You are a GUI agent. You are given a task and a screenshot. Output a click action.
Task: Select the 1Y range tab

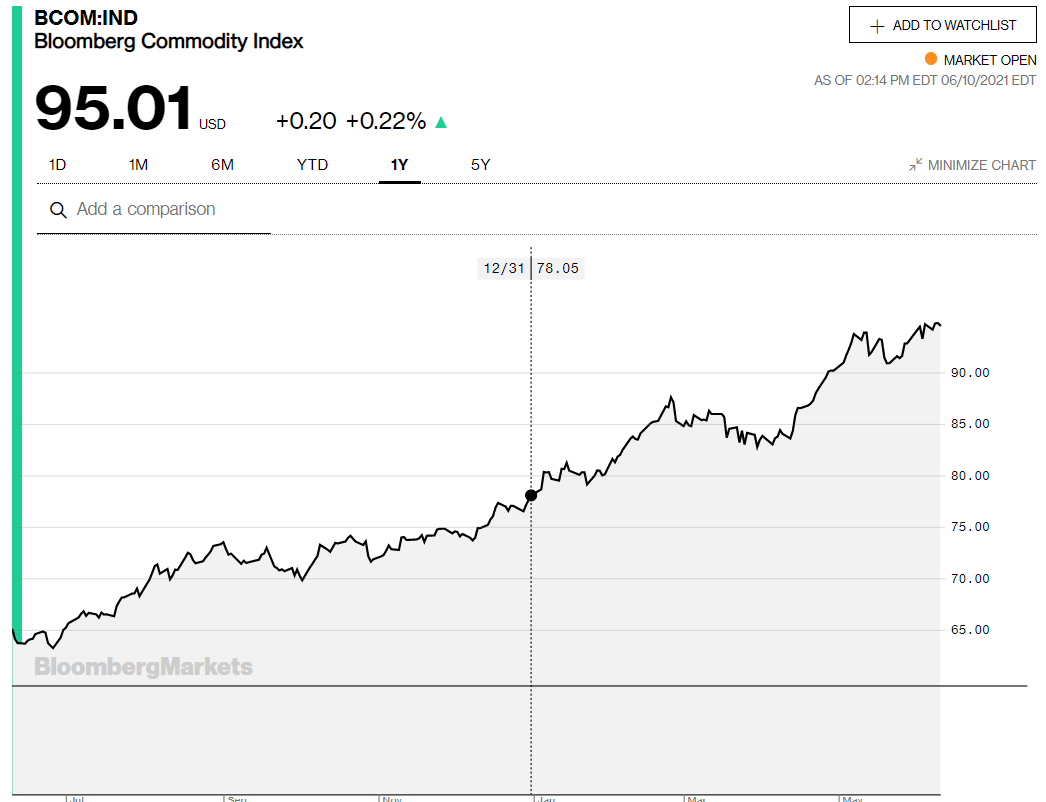click(399, 165)
